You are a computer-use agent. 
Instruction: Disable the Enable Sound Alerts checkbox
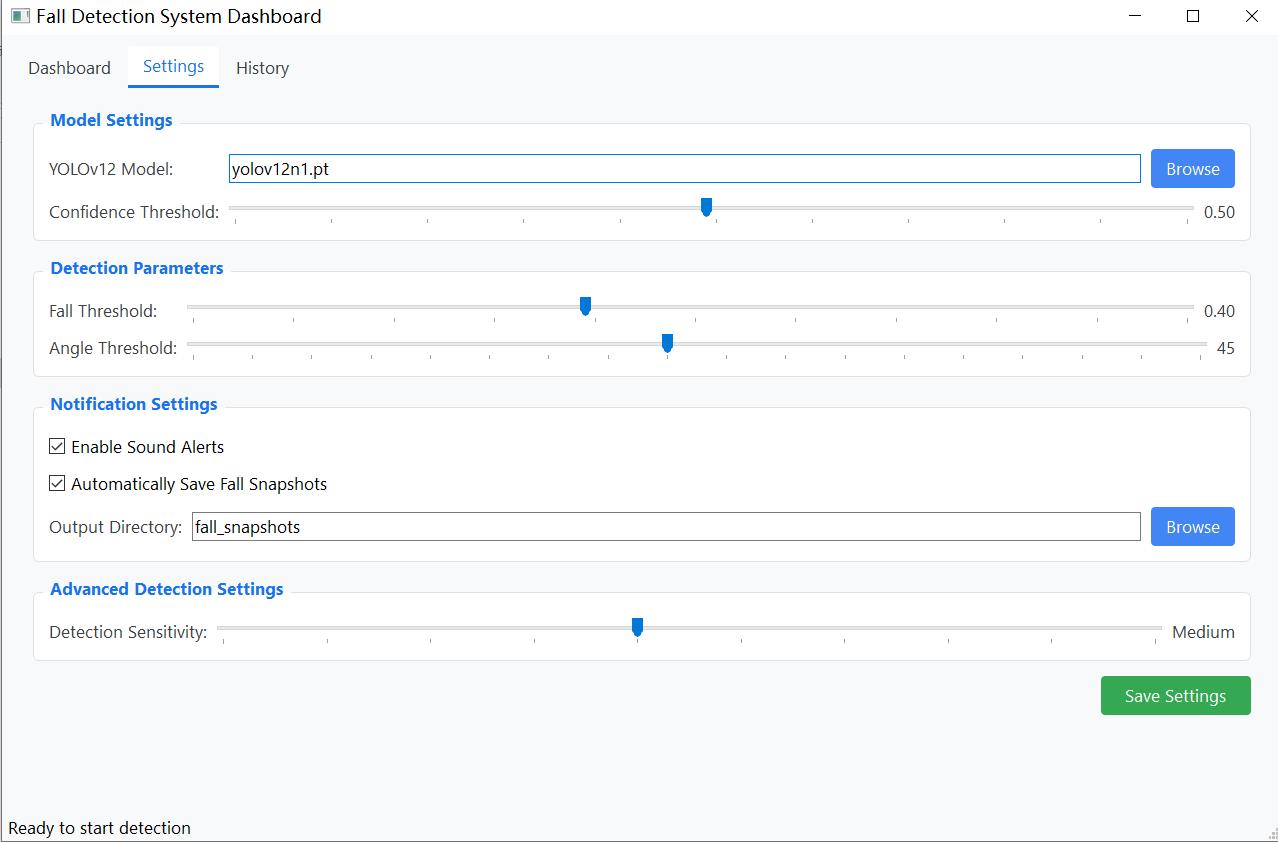pyautogui.click(x=58, y=447)
